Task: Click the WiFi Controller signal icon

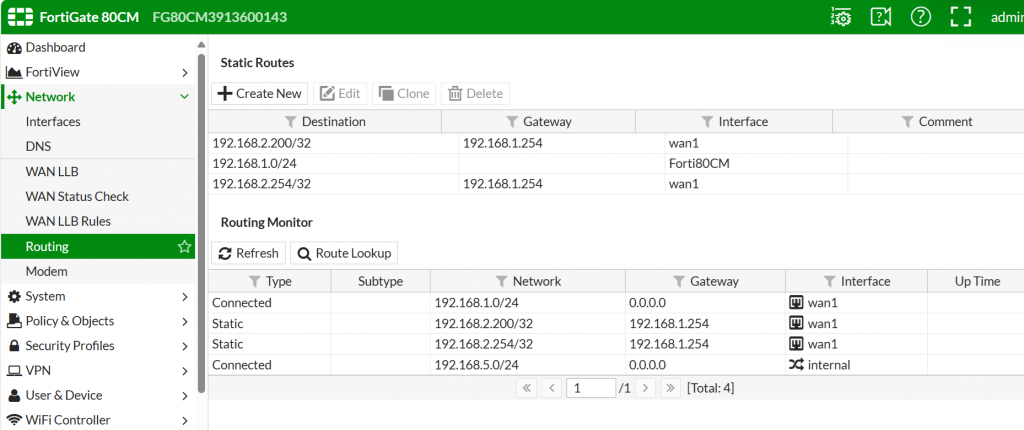Action: pos(14,420)
